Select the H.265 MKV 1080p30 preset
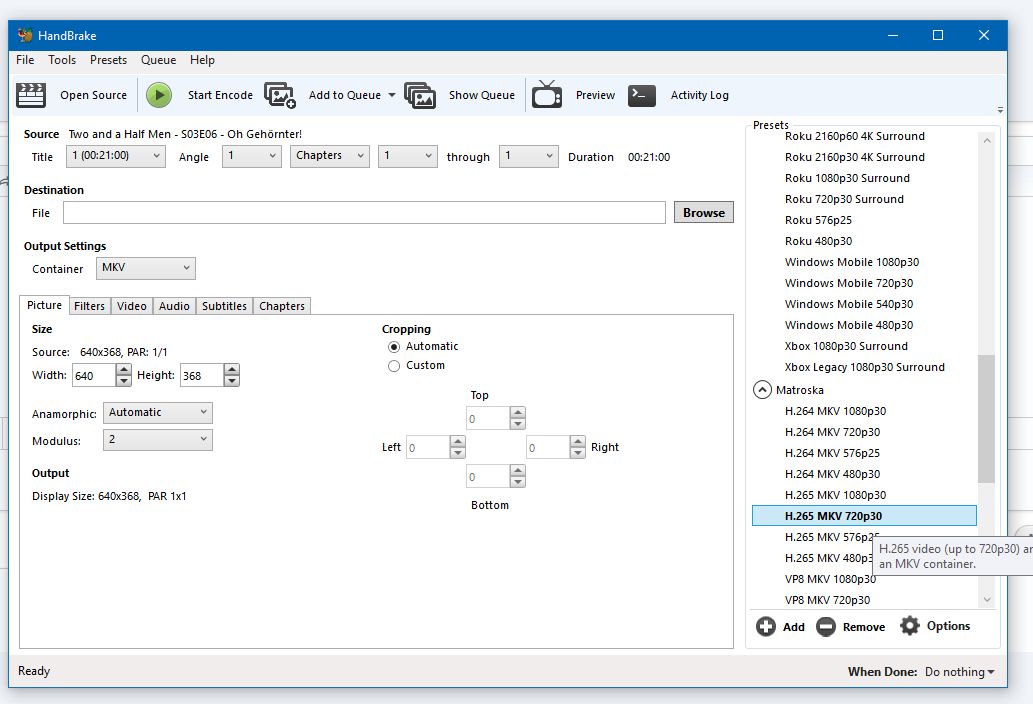This screenshot has width=1033, height=704. point(835,495)
